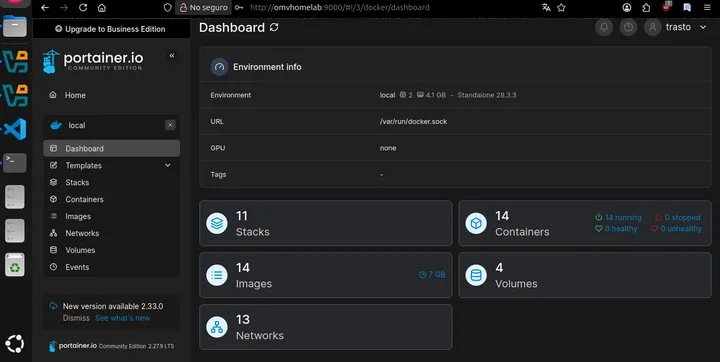Image resolution: width=720 pixels, height=362 pixels.
Task: Click the Volumes database icon on card
Action: pyautogui.click(x=476, y=275)
